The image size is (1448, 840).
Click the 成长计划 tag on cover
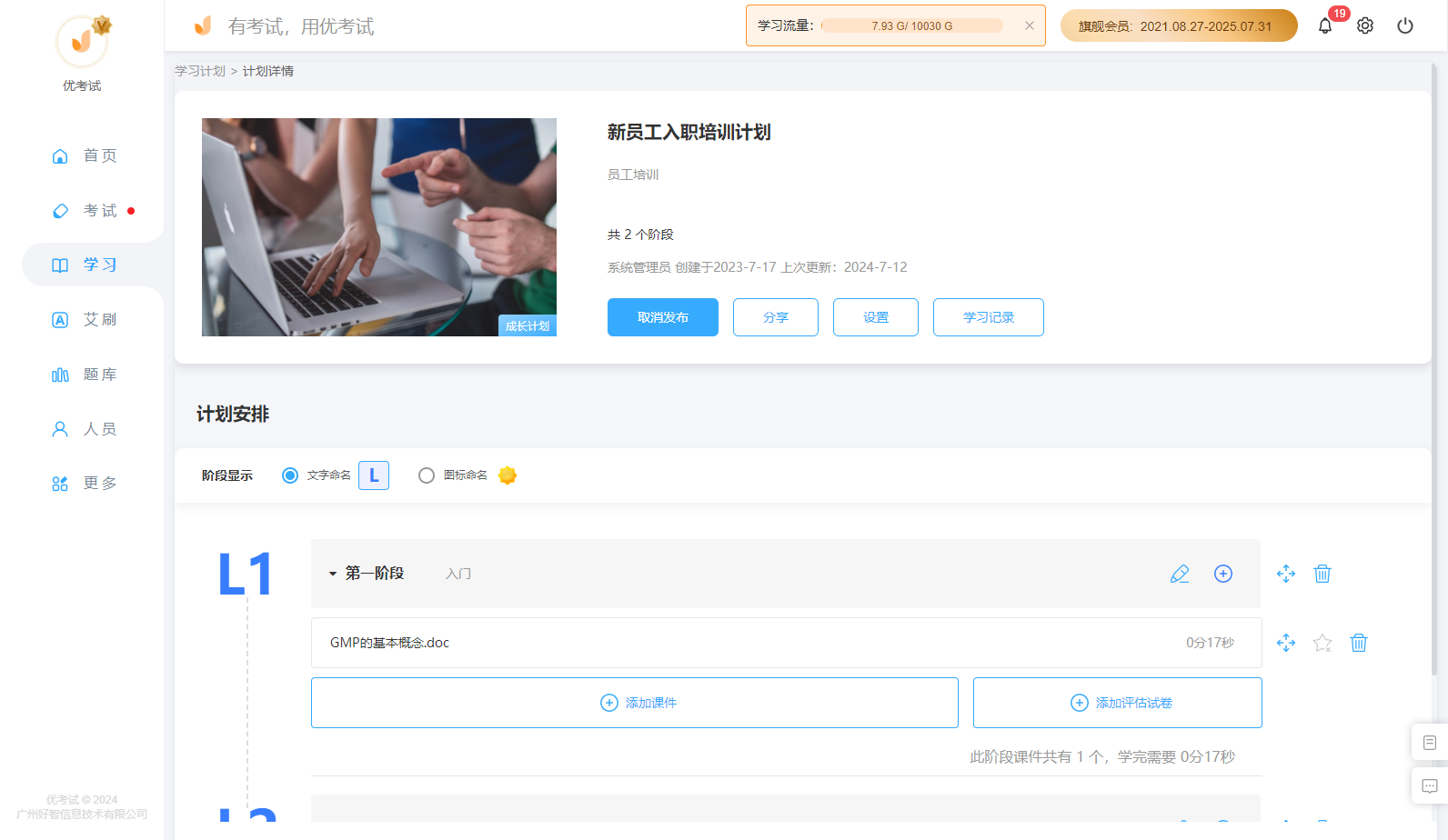point(528,326)
